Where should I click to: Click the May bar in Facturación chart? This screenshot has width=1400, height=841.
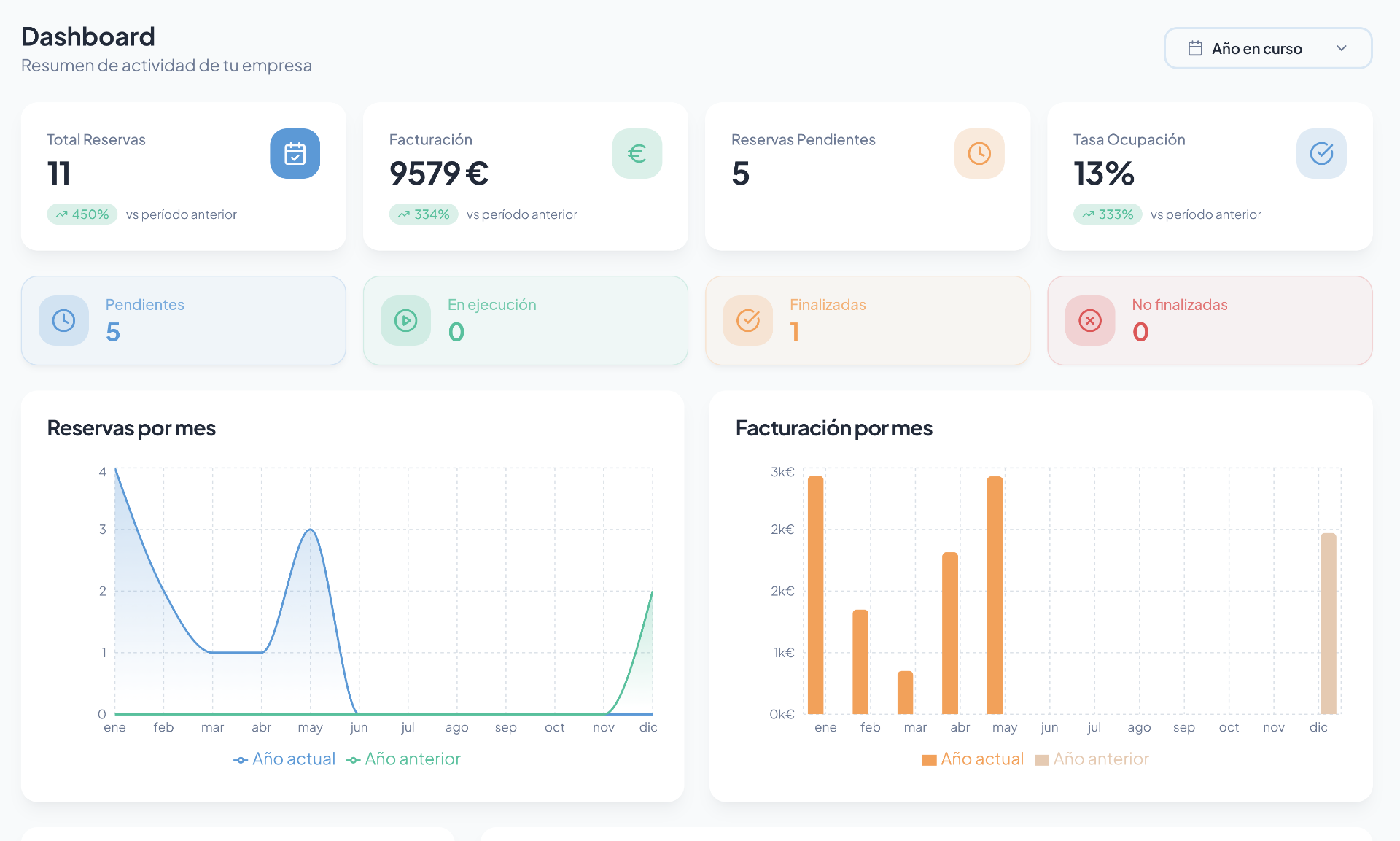(995, 594)
